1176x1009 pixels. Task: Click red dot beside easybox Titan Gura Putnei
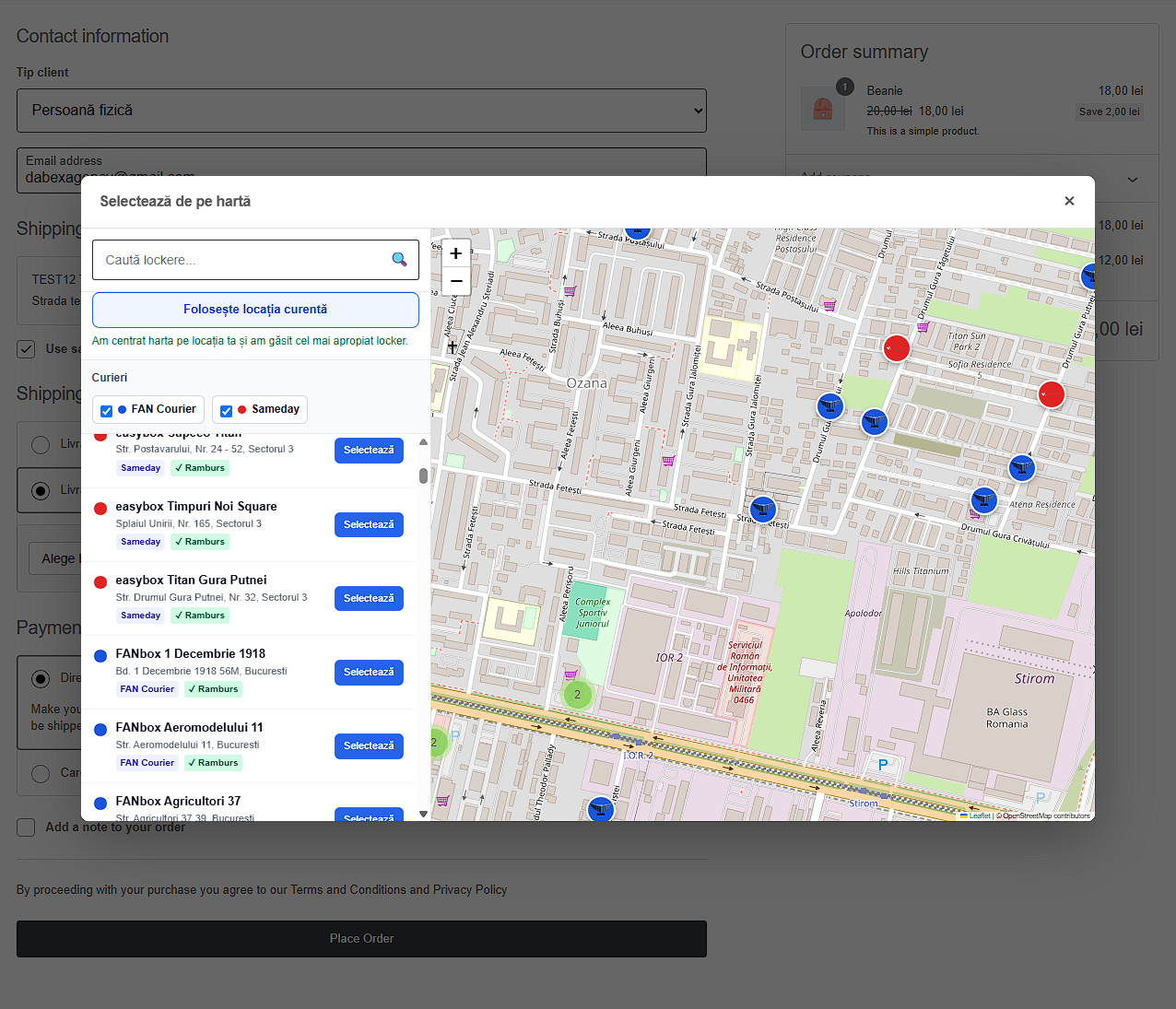[x=100, y=581]
